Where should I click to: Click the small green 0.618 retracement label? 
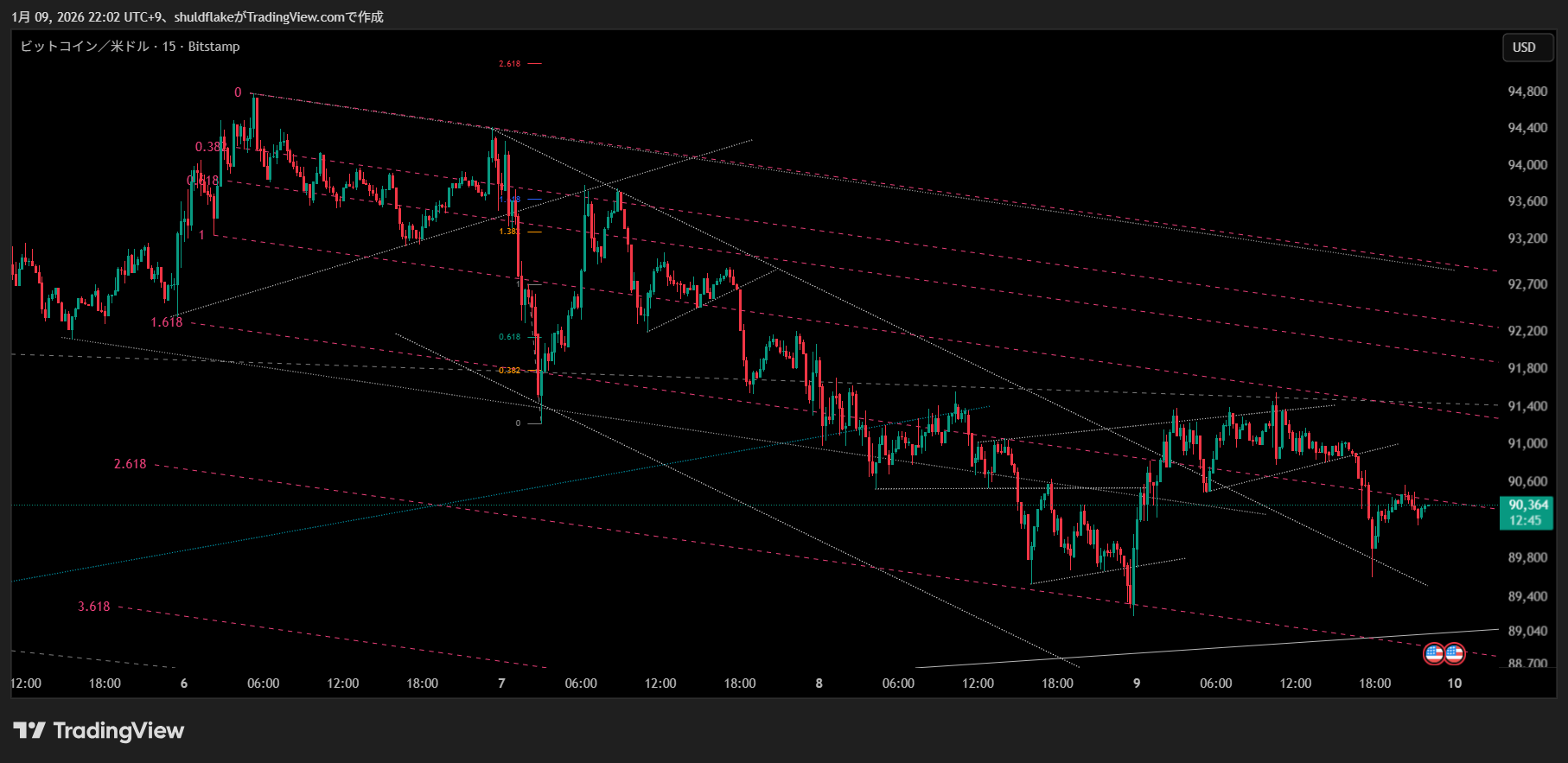tap(510, 337)
